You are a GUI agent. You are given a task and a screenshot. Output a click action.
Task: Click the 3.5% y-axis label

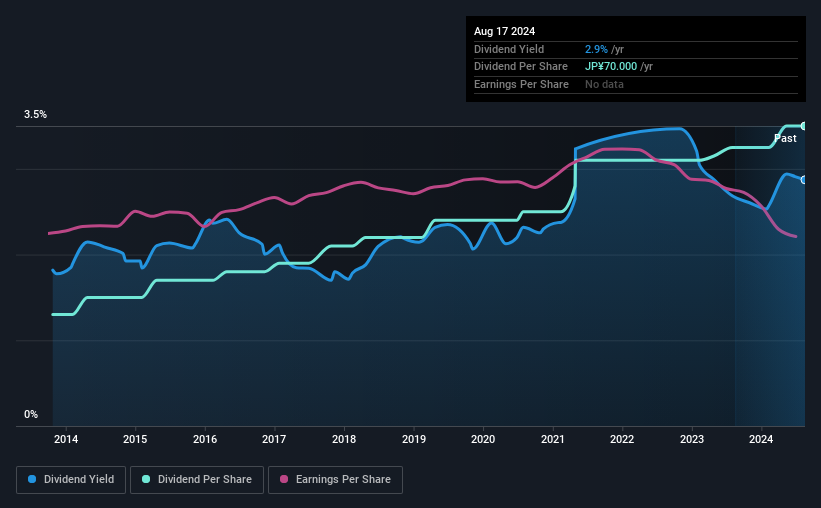click(35, 114)
